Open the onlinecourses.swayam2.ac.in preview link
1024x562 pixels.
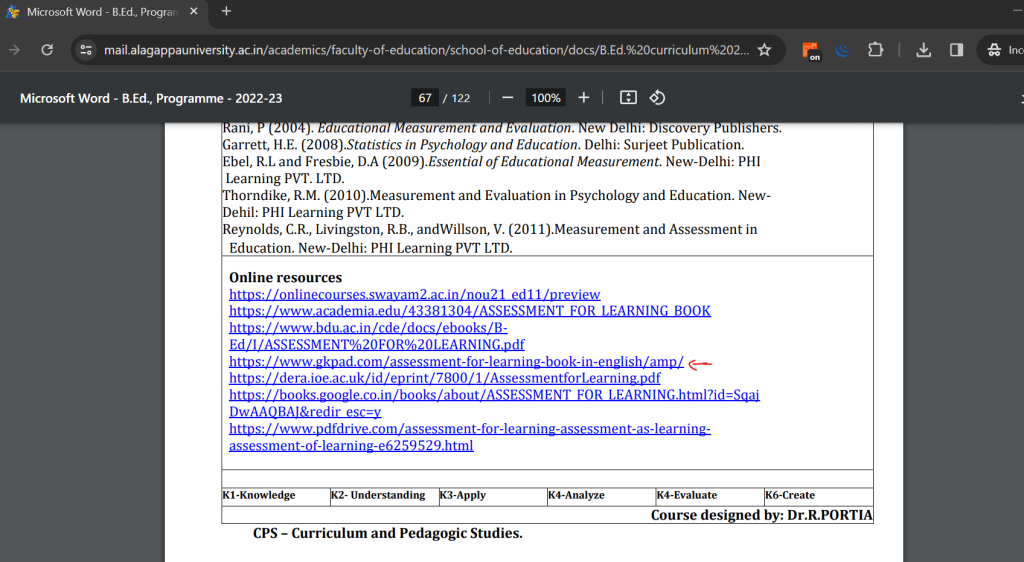coord(414,294)
